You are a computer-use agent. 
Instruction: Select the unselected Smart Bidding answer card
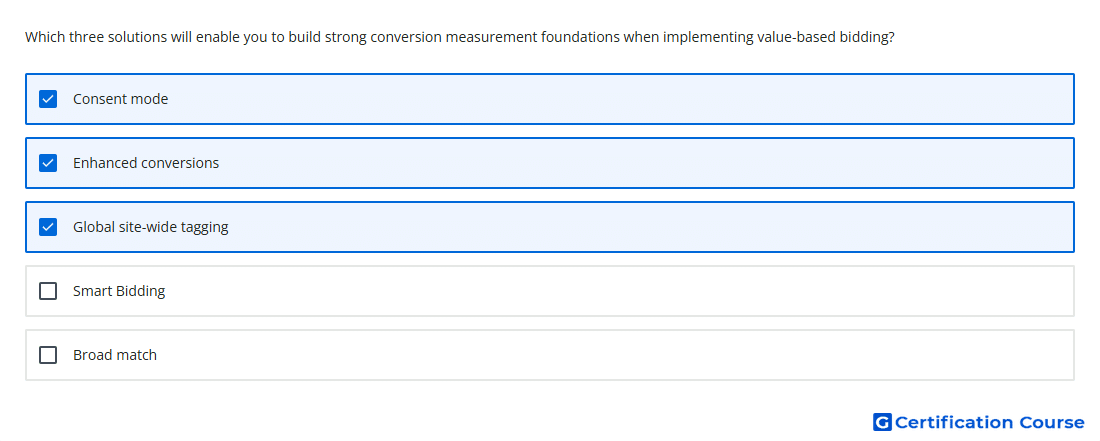[x=550, y=291]
